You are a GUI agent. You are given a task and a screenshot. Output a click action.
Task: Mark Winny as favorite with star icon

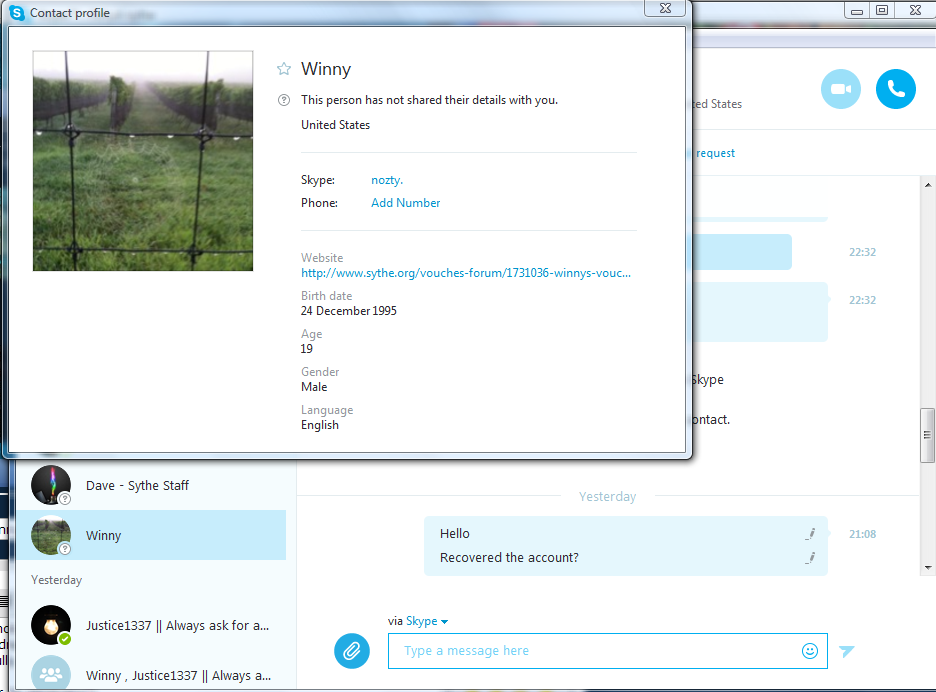(284, 69)
